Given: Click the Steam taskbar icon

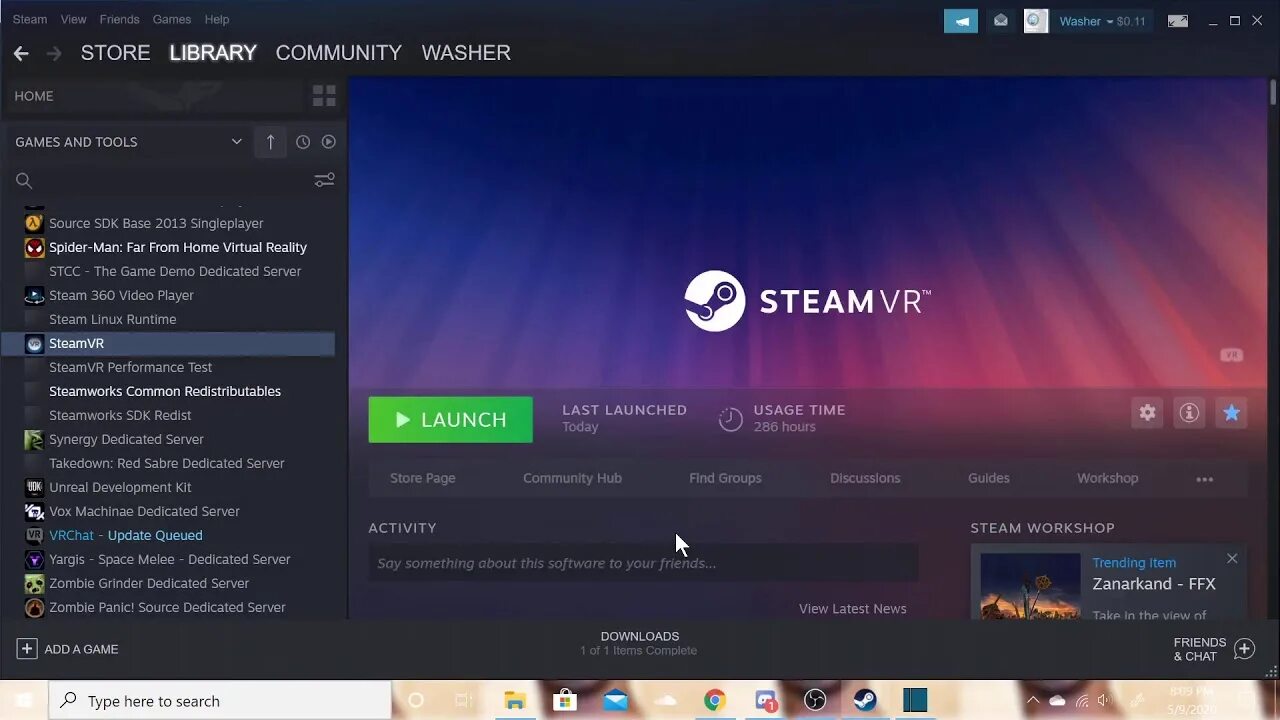Looking at the screenshot, I should tap(865, 700).
